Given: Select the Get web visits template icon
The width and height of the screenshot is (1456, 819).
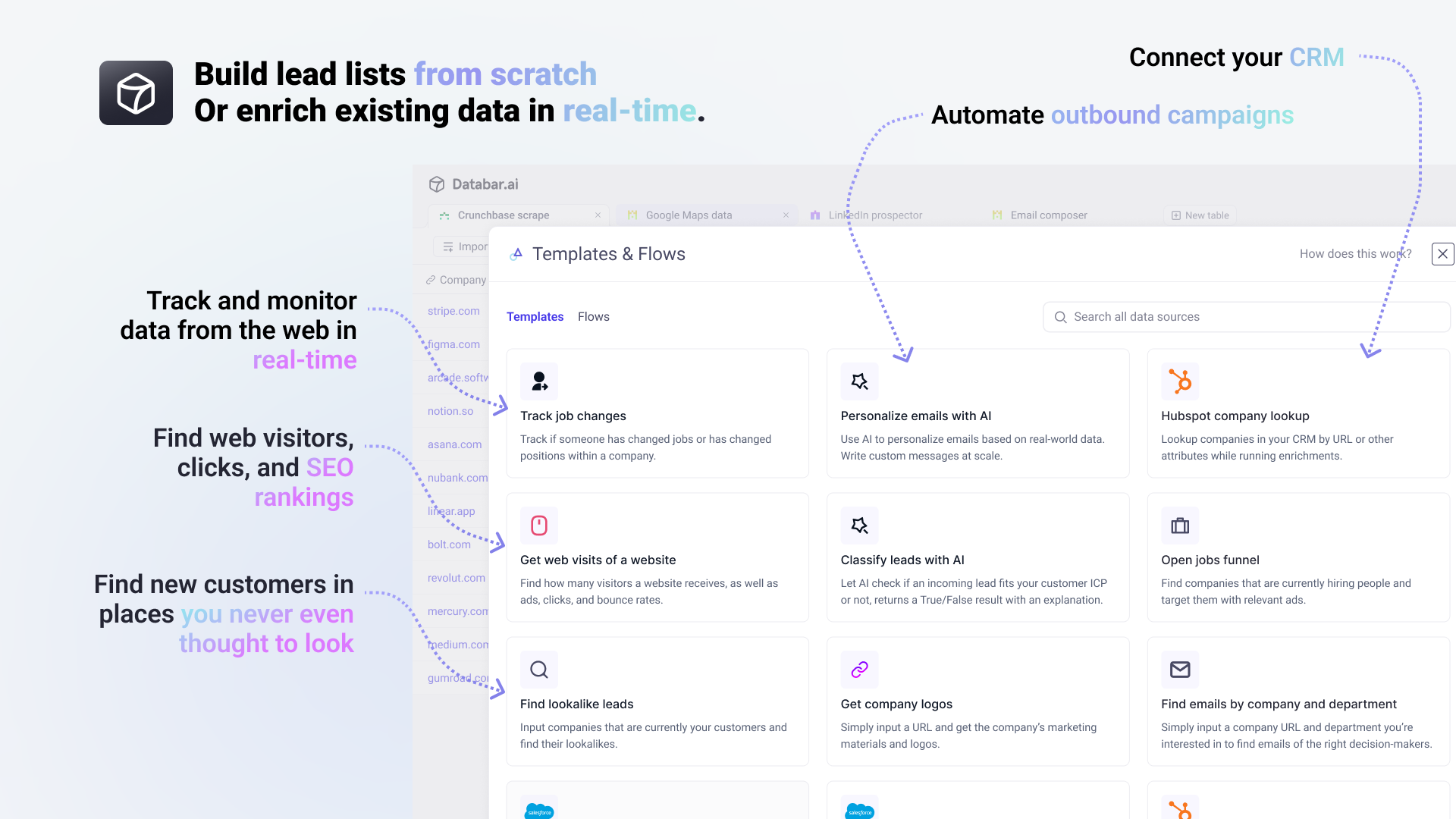Looking at the screenshot, I should [538, 525].
